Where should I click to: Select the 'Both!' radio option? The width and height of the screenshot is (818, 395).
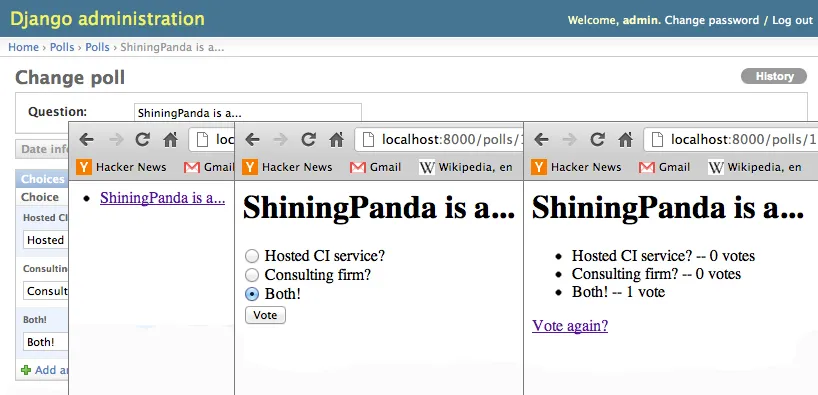pos(252,294)
